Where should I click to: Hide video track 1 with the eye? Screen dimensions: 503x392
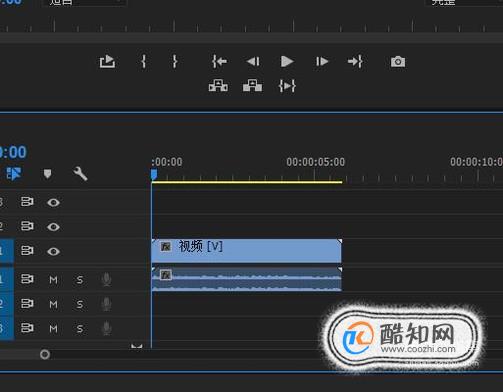pos(53,251)
